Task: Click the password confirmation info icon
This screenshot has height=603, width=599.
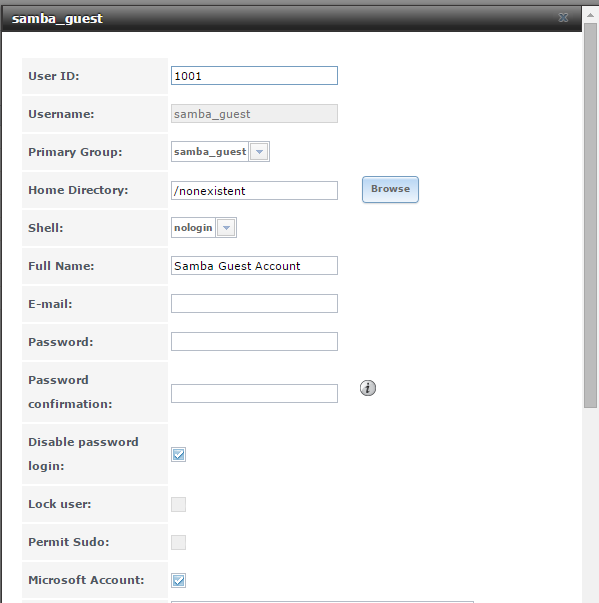Action: pos(368,388)
